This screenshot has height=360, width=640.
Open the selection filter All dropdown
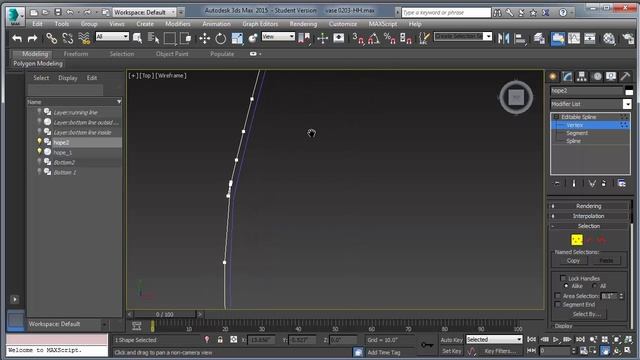click(x=112, y=37)
